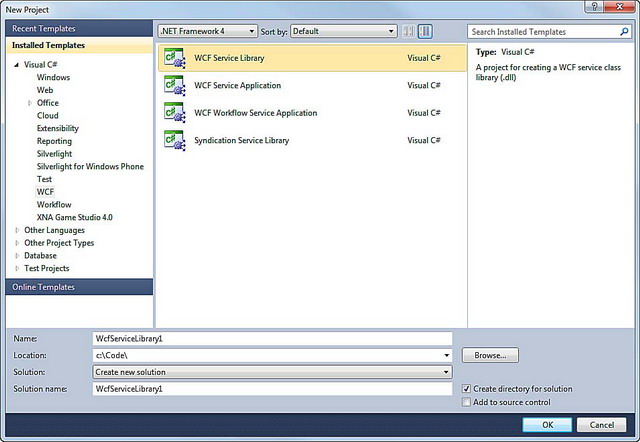Collapse the Visual C# tree node
The height and width of the screenshot is (442, 640).
(16, 64)
